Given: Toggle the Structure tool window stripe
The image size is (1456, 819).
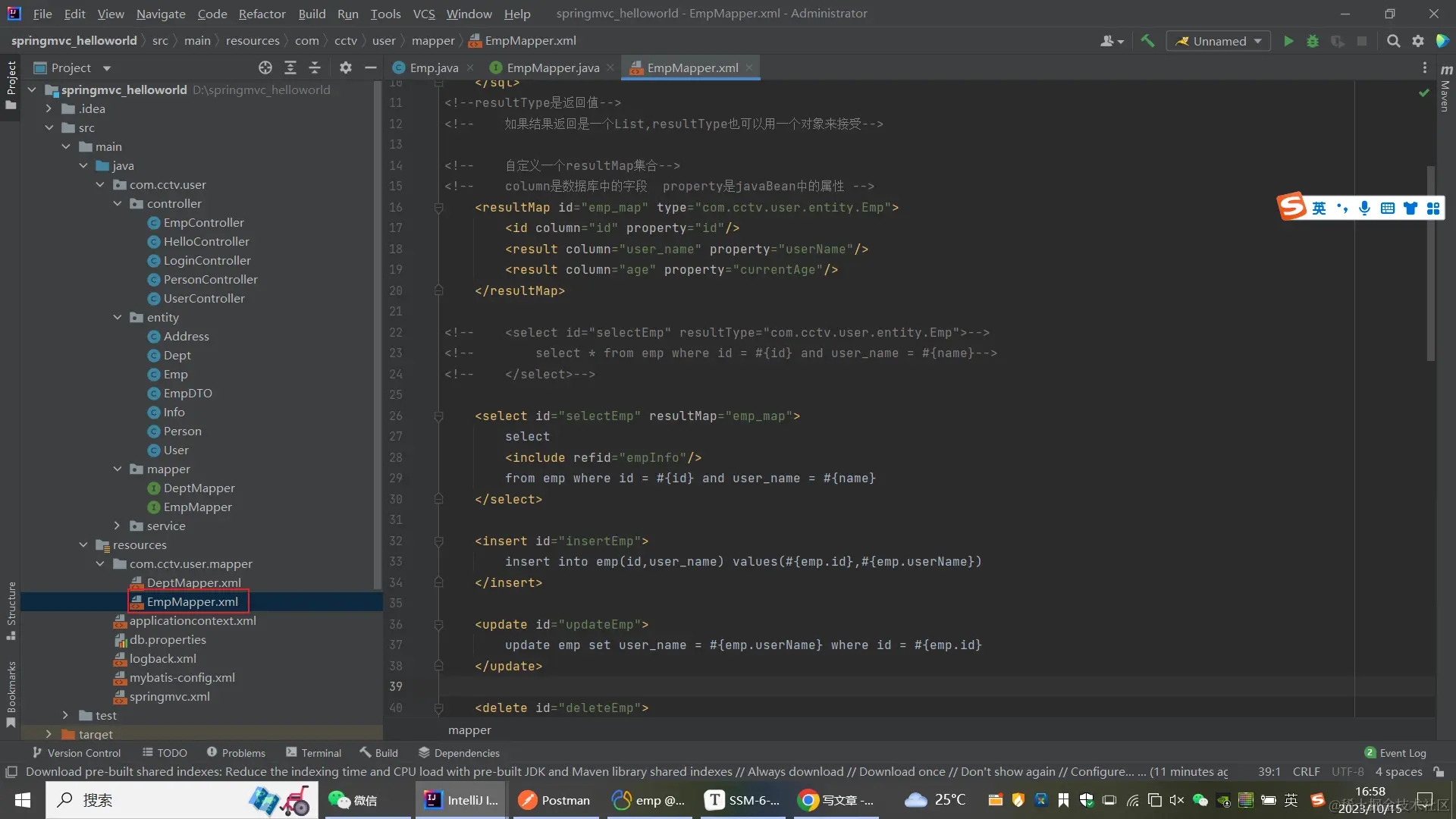Looking at the screenshot, I should click(x=11, y=610).
